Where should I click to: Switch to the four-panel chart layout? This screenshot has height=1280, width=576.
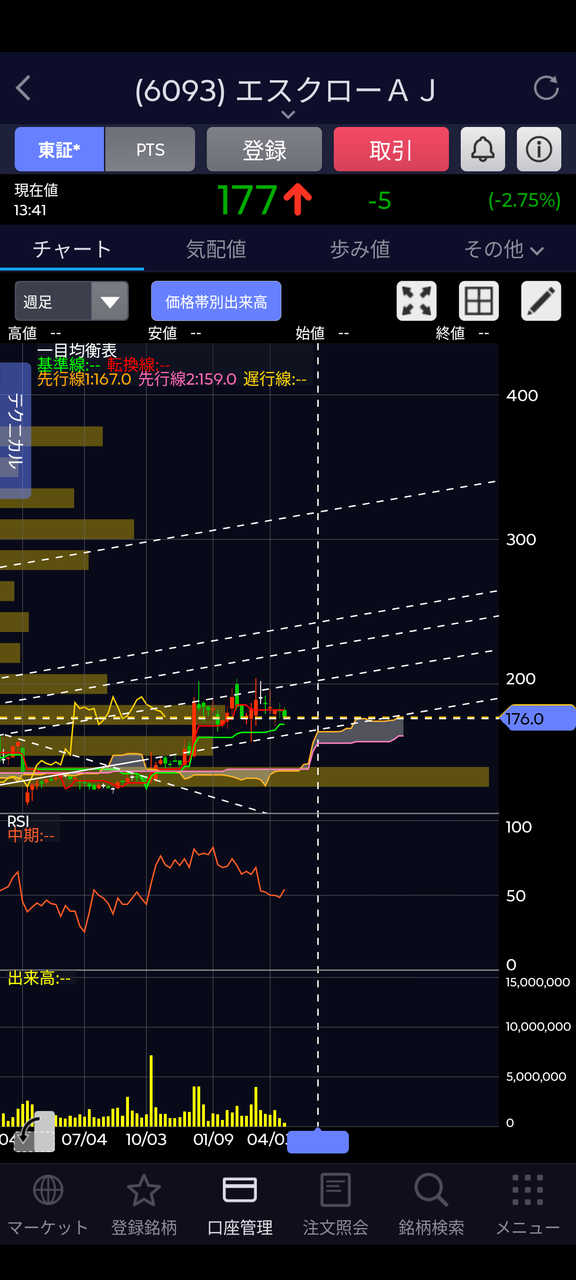[479, 301]
